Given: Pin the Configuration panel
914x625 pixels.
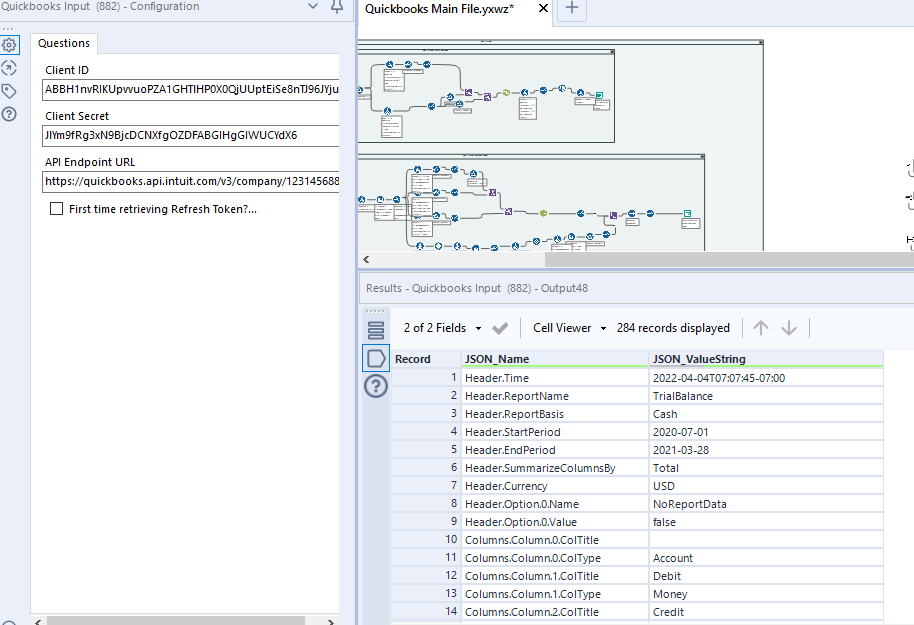Looking at the screenshot, I should coord(337,7).
